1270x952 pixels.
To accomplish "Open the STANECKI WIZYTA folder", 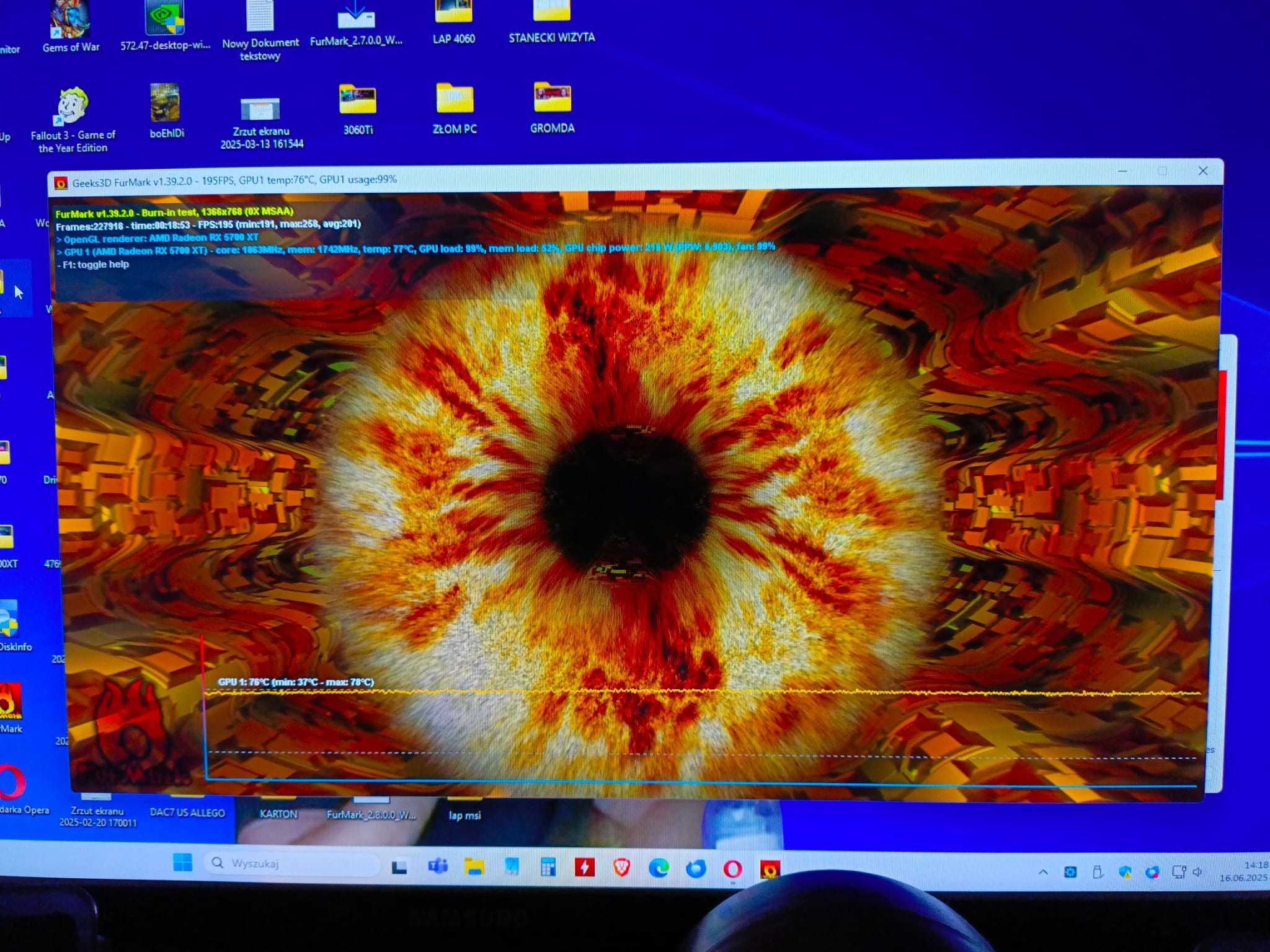I will tap(551, 22).
